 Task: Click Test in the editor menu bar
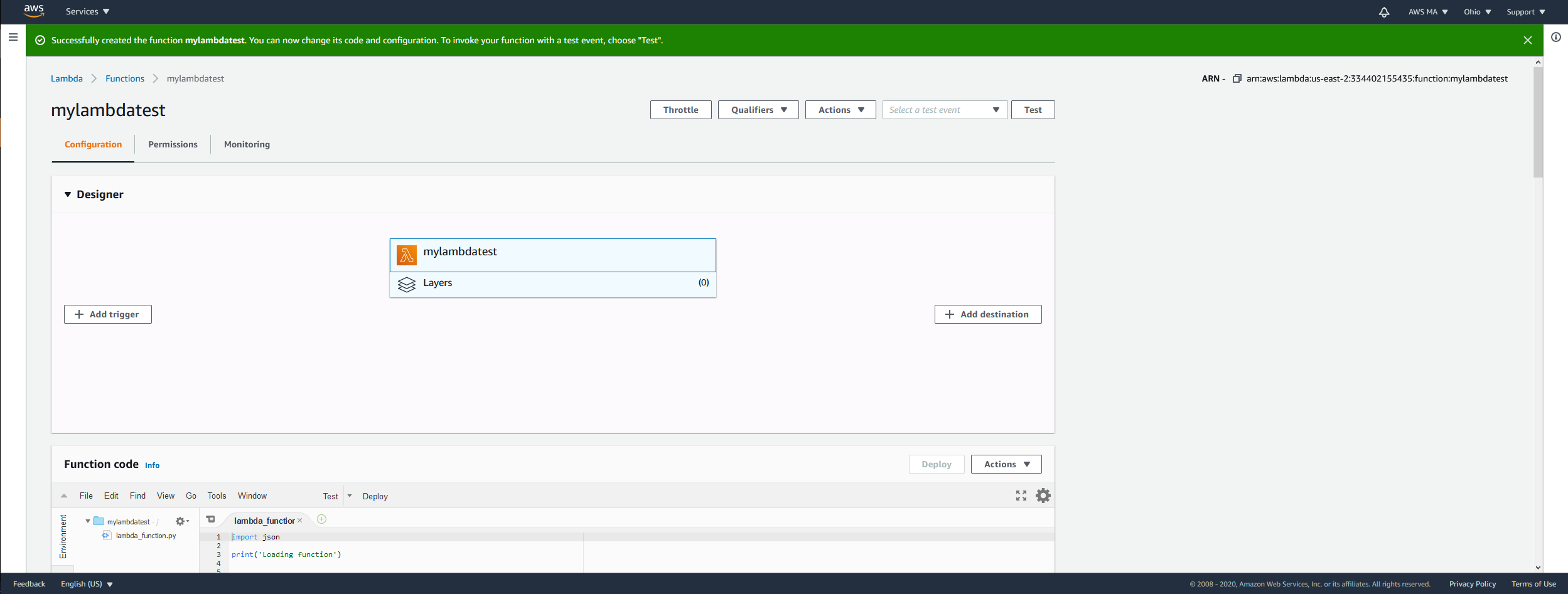(x=330, y=496)
